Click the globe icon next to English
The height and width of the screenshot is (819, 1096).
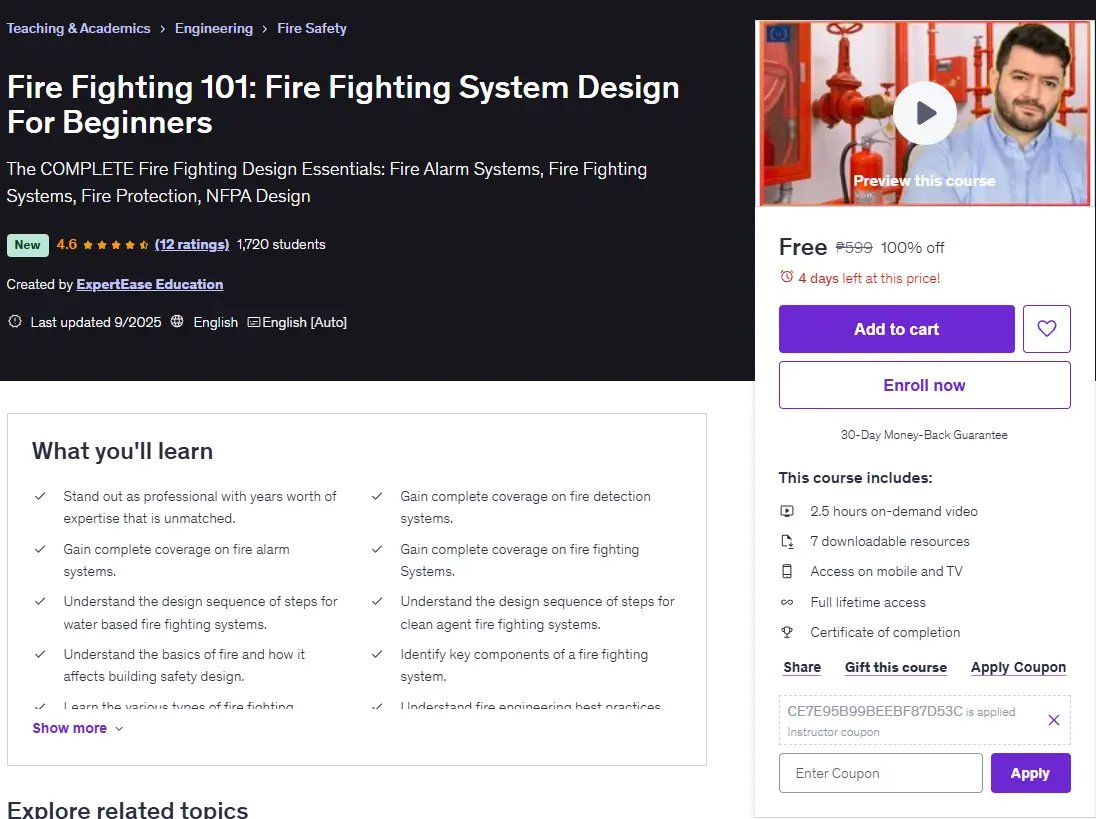178,321
